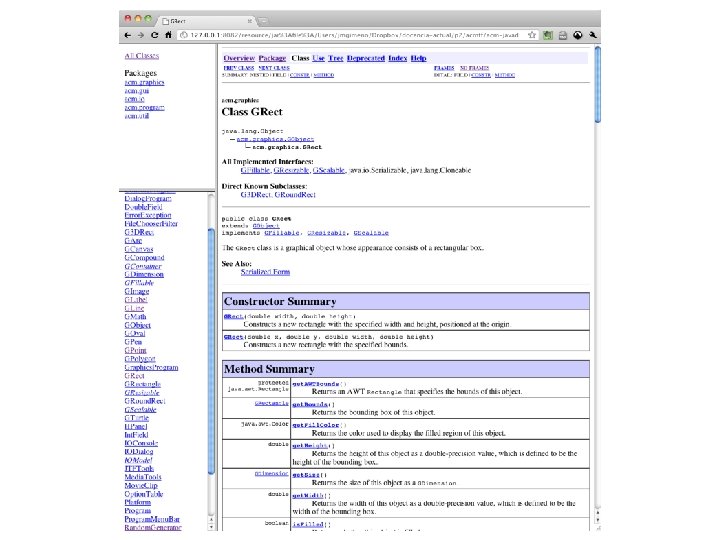This screenshot has height=540, width=720.
Task: Close the GRect browser tab
Action: [x=249, y=21]
